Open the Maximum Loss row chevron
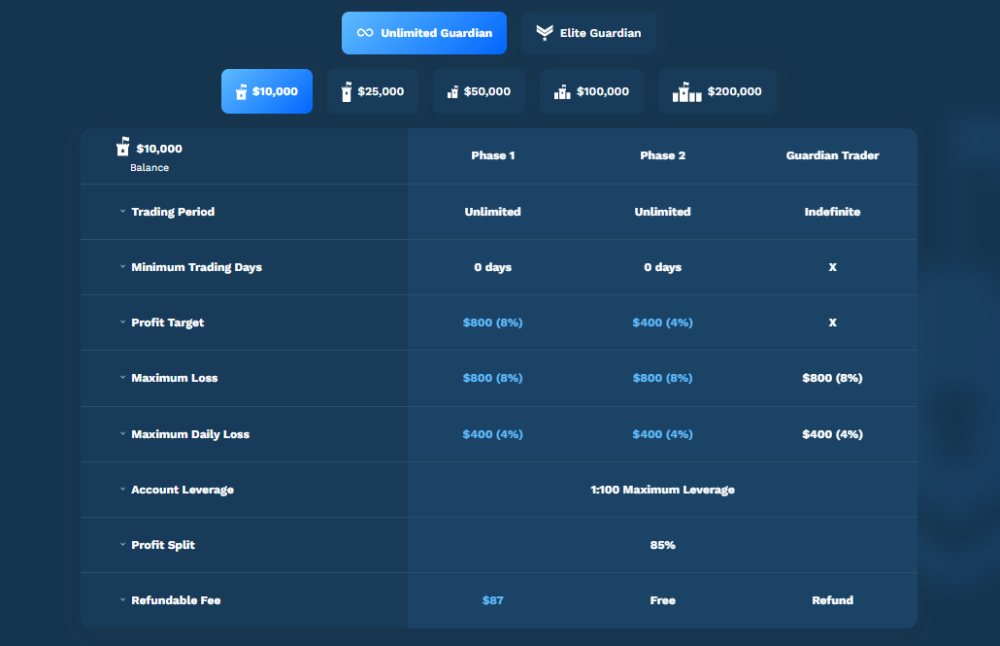Viewport: 1000px width, 646px height. click(122, 378)
